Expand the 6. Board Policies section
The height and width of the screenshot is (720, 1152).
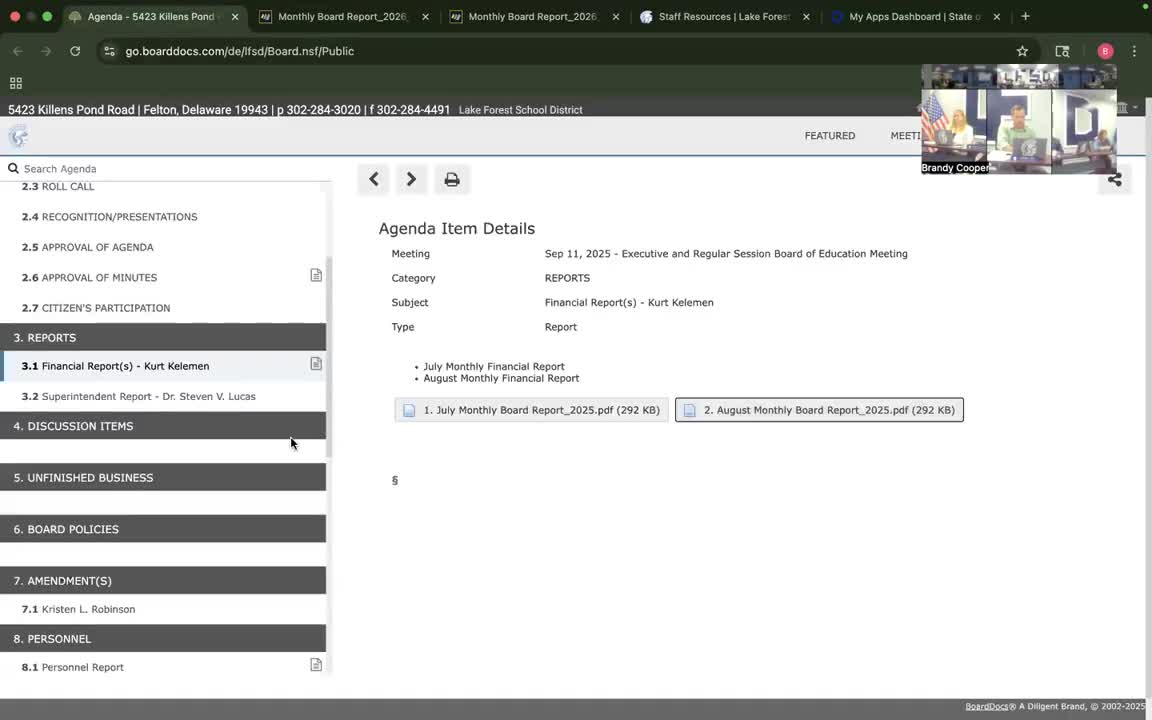(163, 529)
